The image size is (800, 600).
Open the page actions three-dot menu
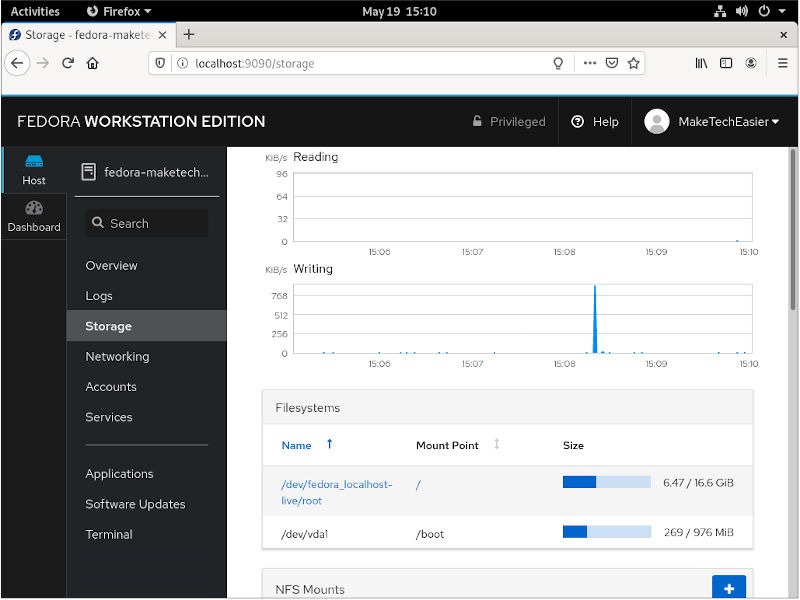tap(589, 63)
